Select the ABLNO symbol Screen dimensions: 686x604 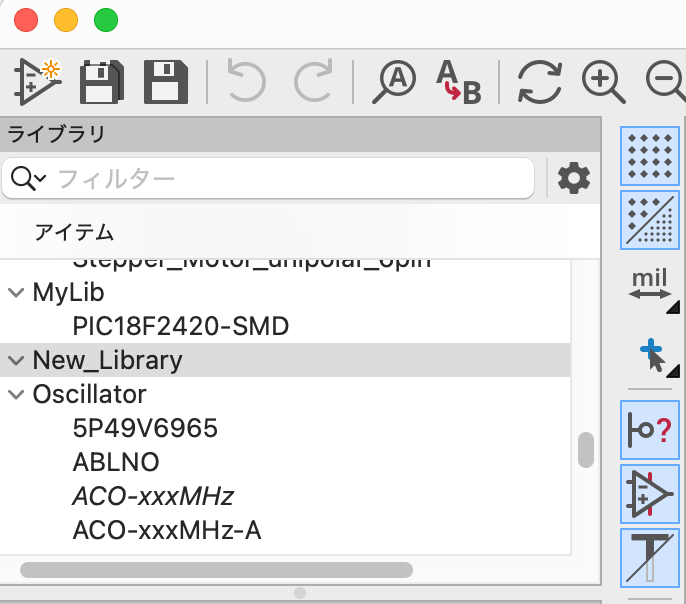click(285, 462)
